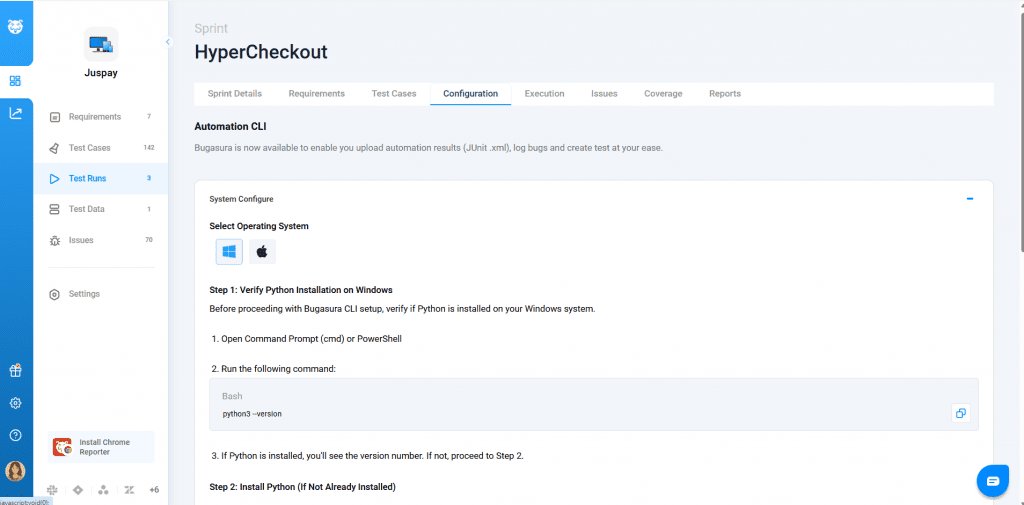Switch to the Reports tab

[725, 93]
